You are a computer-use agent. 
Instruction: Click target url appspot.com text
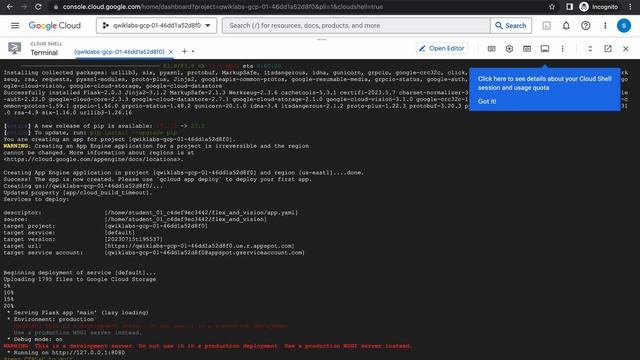click(x=200, y=246)
